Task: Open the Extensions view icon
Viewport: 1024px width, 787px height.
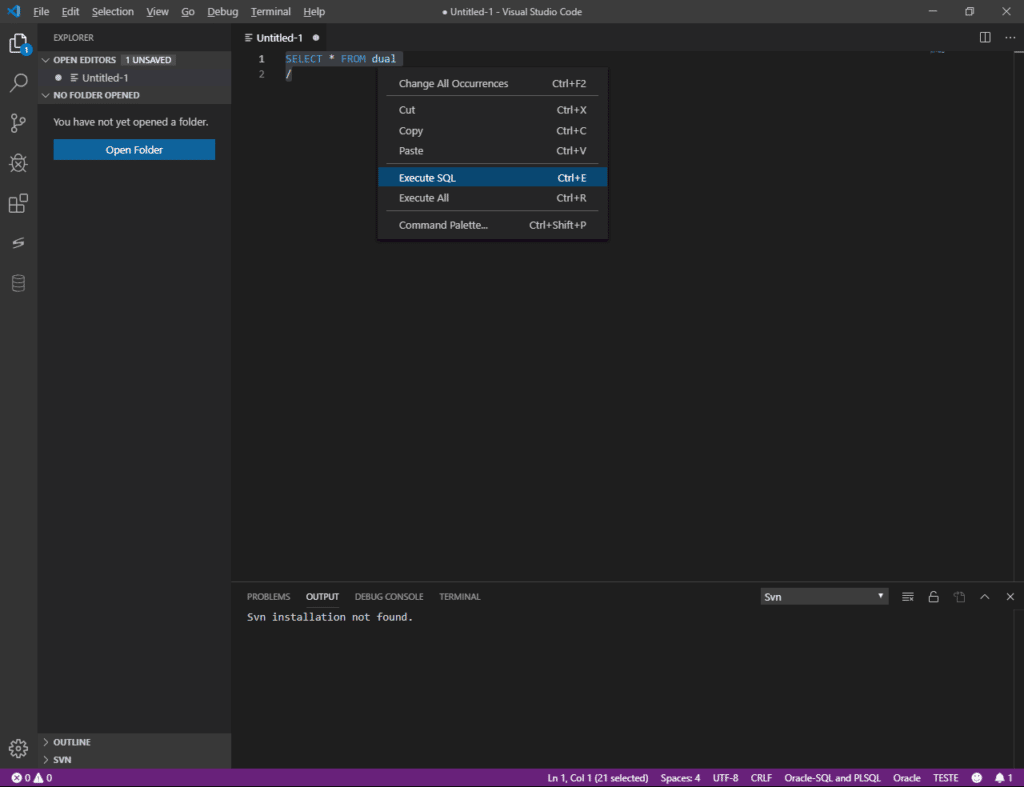Action: coord(18,204)
